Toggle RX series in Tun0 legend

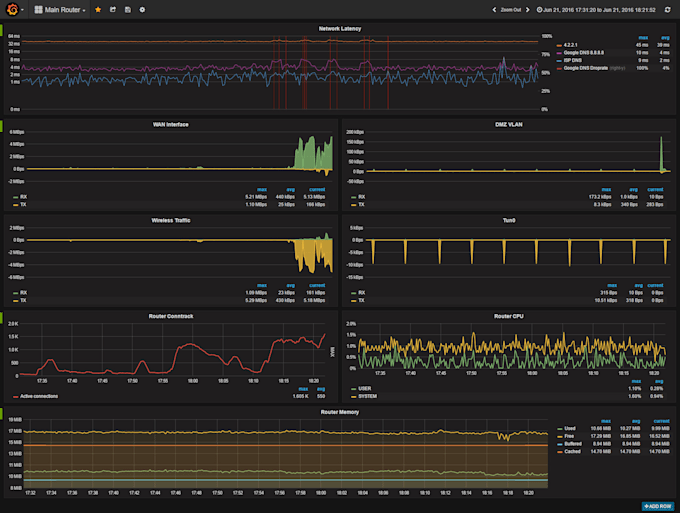[x=362, y=293]
